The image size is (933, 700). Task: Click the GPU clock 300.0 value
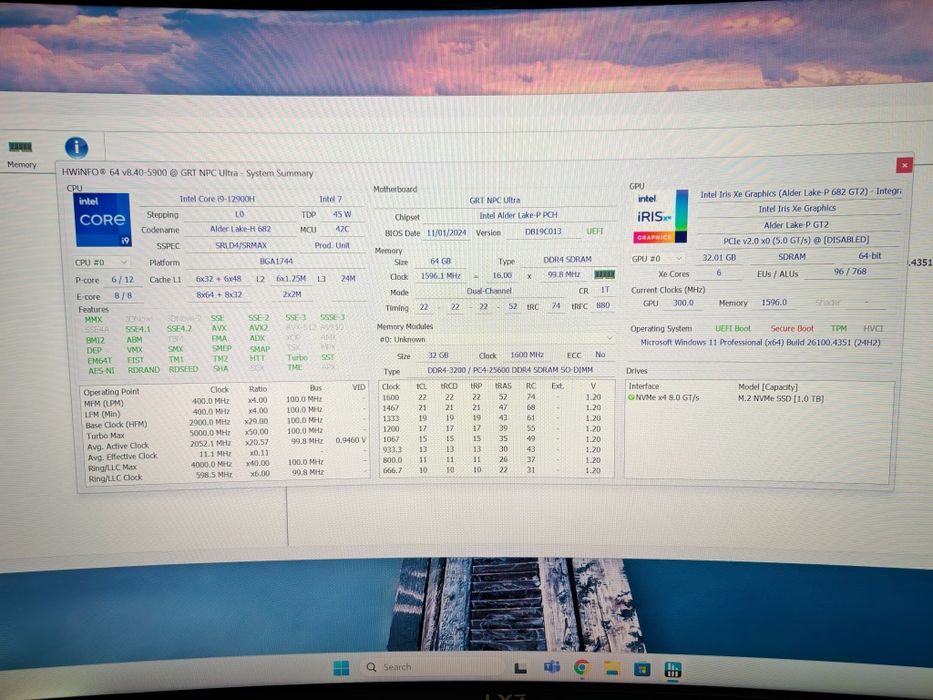(x=683, y=302)
